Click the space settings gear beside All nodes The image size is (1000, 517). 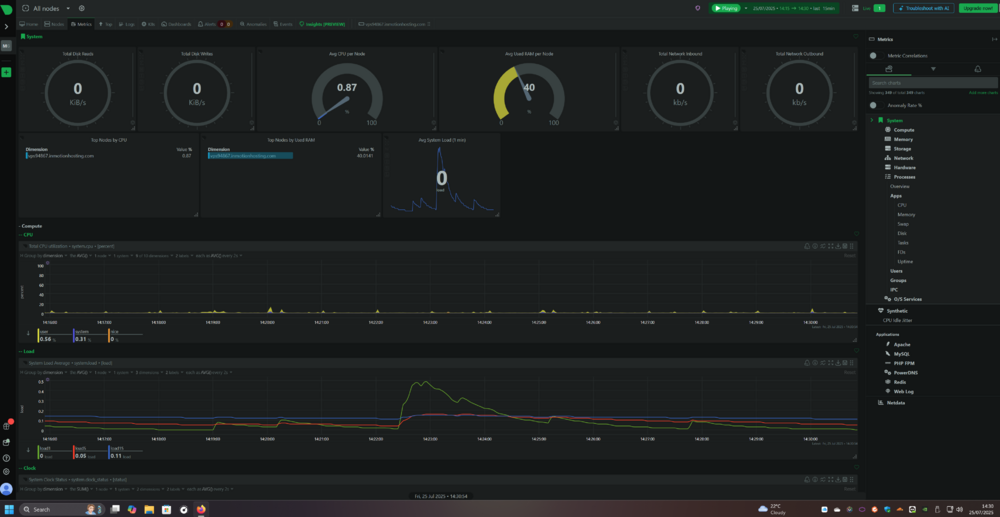(x=82, y=8)
